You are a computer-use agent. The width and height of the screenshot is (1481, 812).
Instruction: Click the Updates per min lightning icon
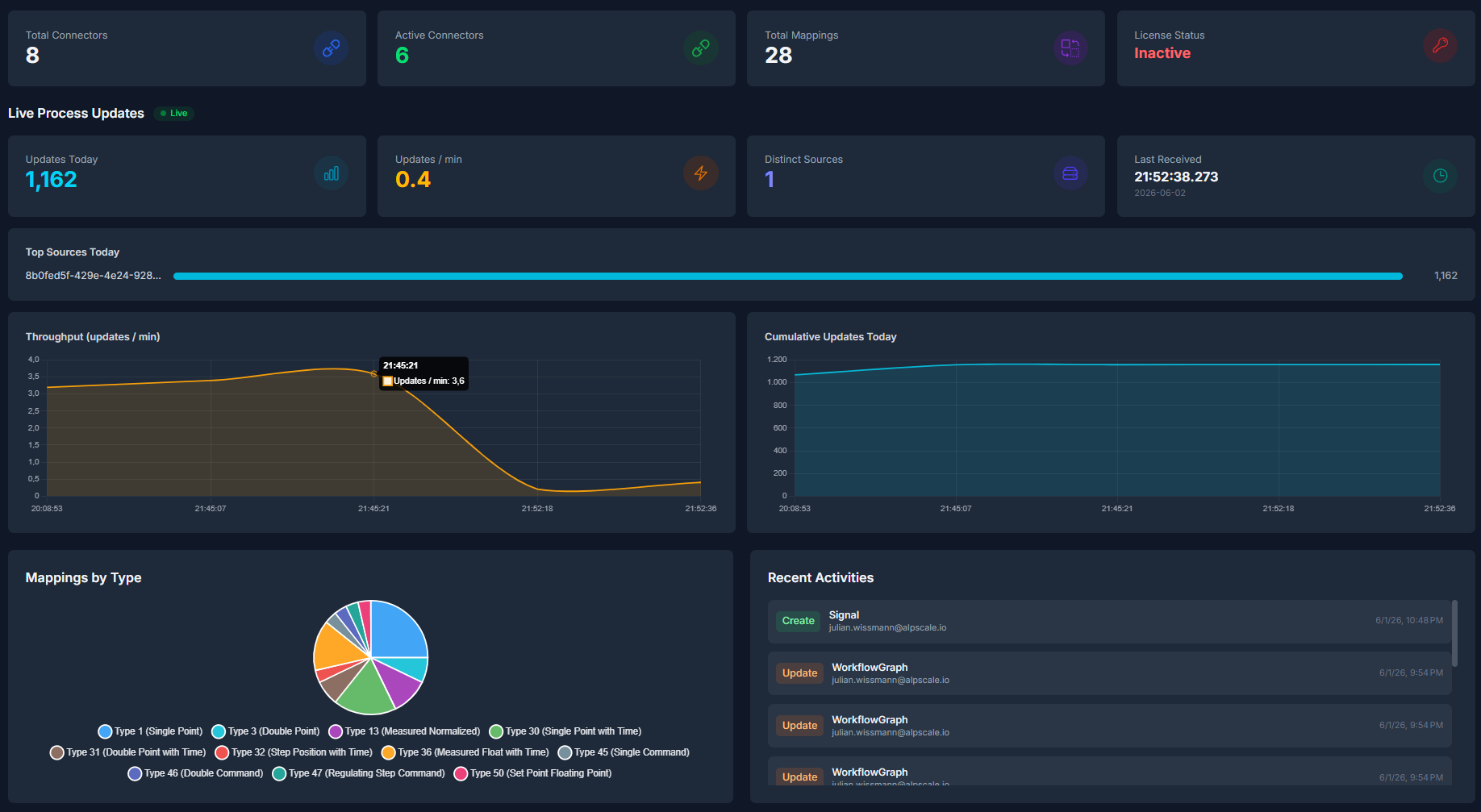coord(700,173)
